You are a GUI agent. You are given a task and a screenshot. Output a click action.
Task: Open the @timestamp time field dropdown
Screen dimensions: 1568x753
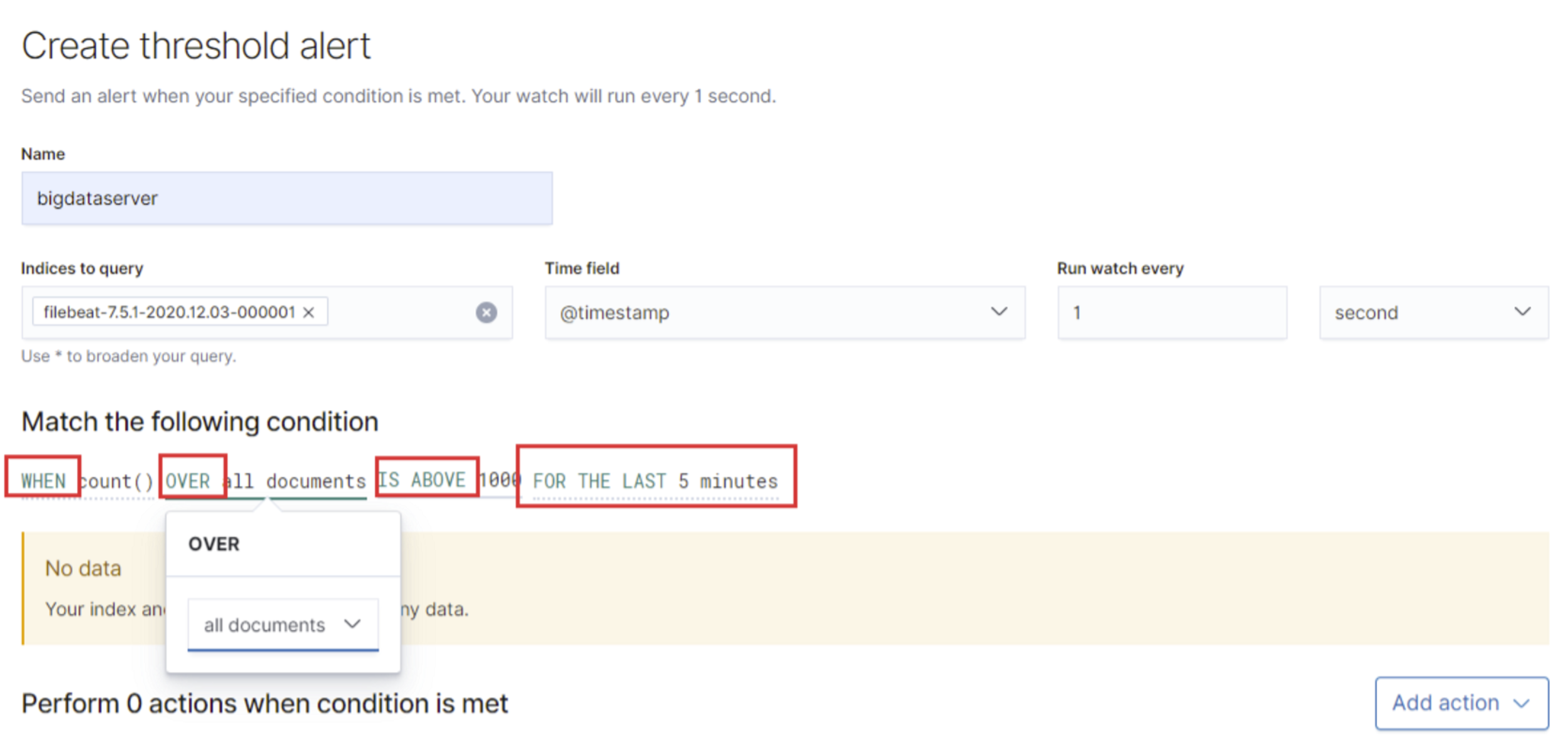click(x=770, y=312)
